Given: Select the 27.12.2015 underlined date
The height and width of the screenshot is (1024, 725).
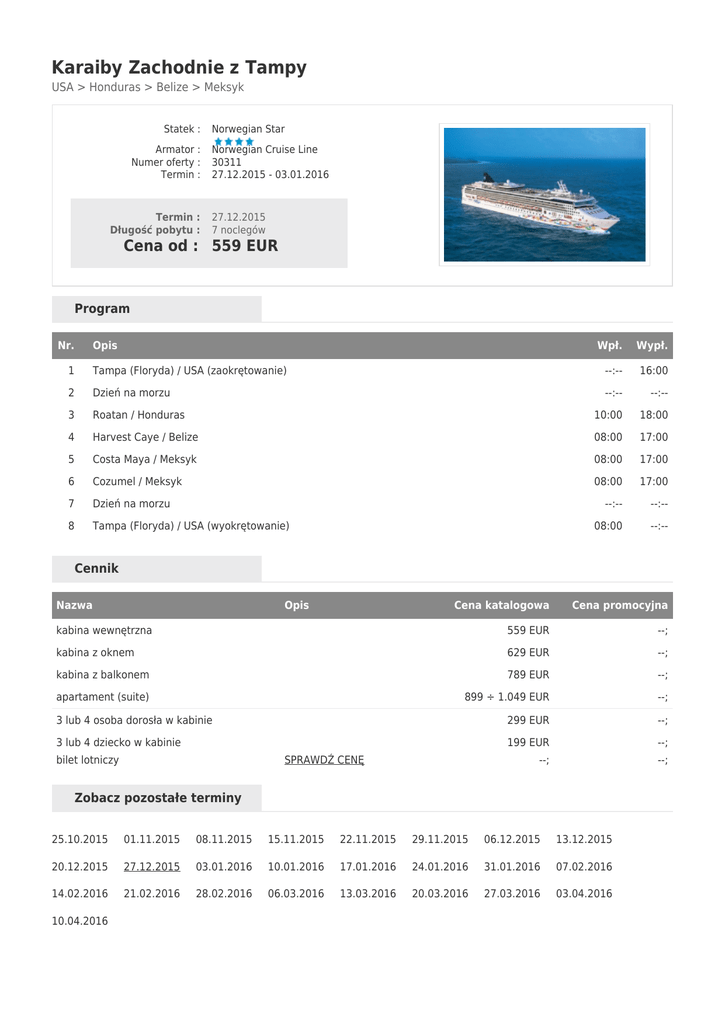Looking at the screenshot, I should (152, 867).
